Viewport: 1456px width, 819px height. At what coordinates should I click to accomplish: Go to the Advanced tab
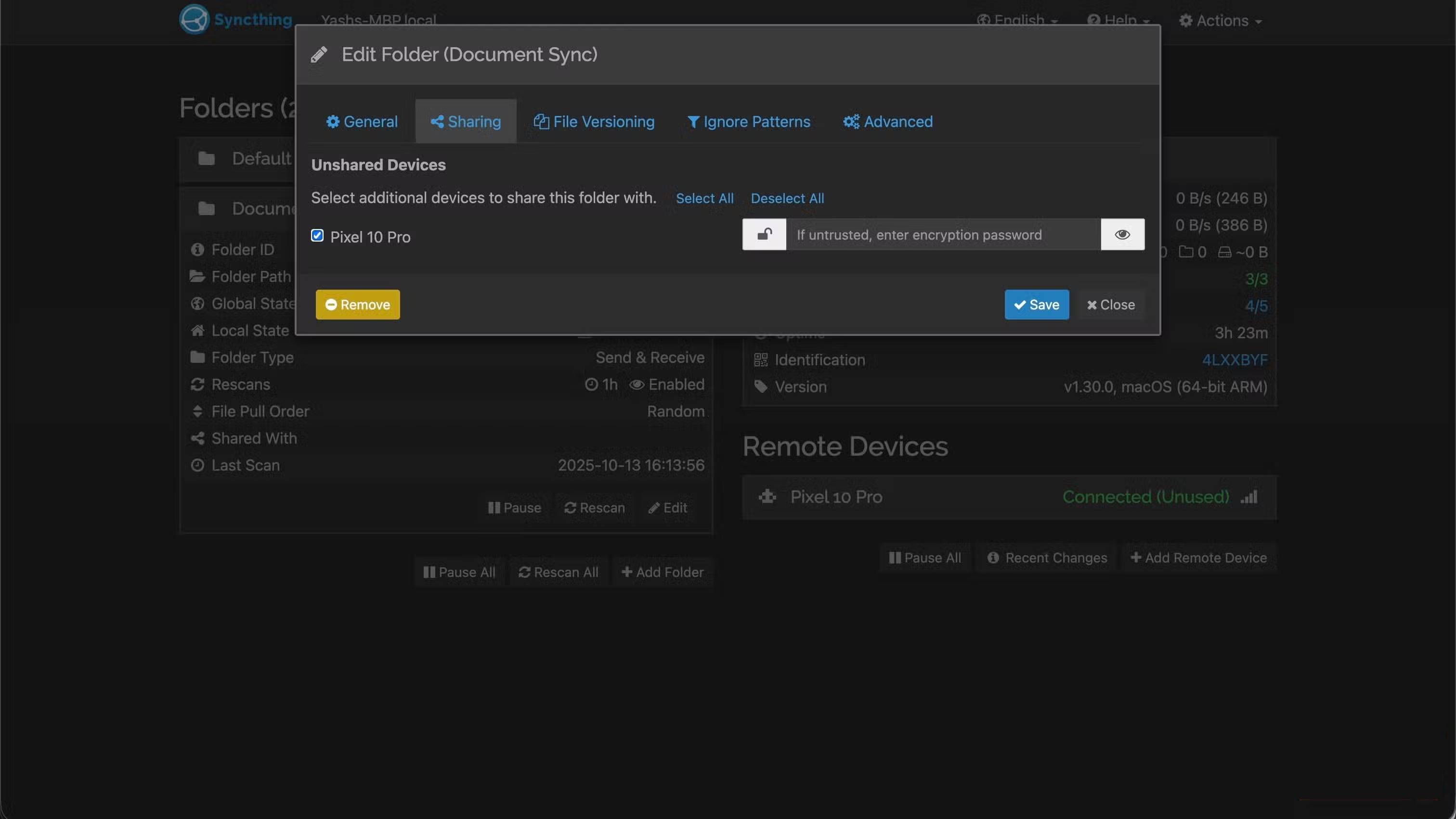pos(887,121)
